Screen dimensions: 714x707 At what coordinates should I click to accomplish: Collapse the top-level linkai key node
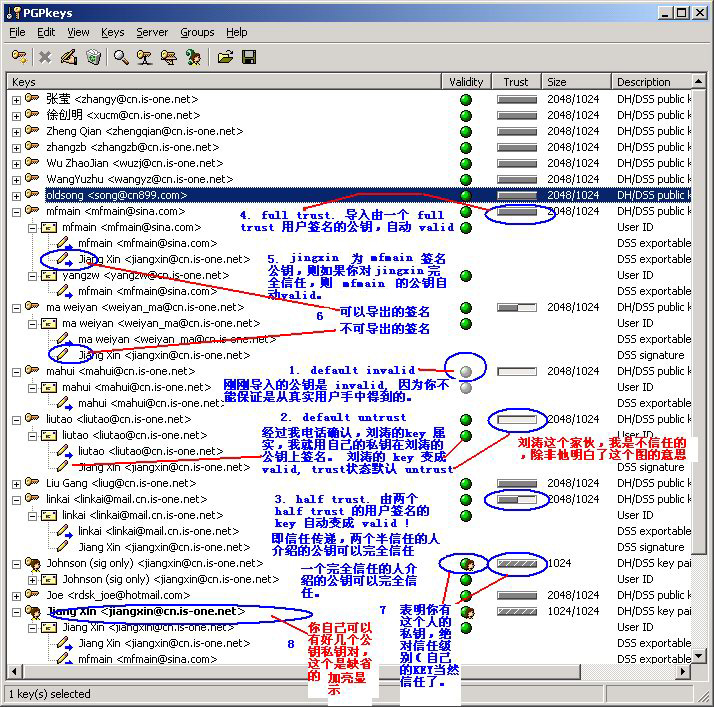(16, 500)
